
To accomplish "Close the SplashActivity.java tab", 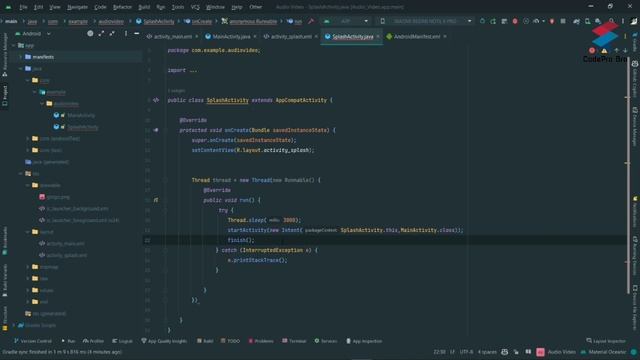I will pos(378,36).
